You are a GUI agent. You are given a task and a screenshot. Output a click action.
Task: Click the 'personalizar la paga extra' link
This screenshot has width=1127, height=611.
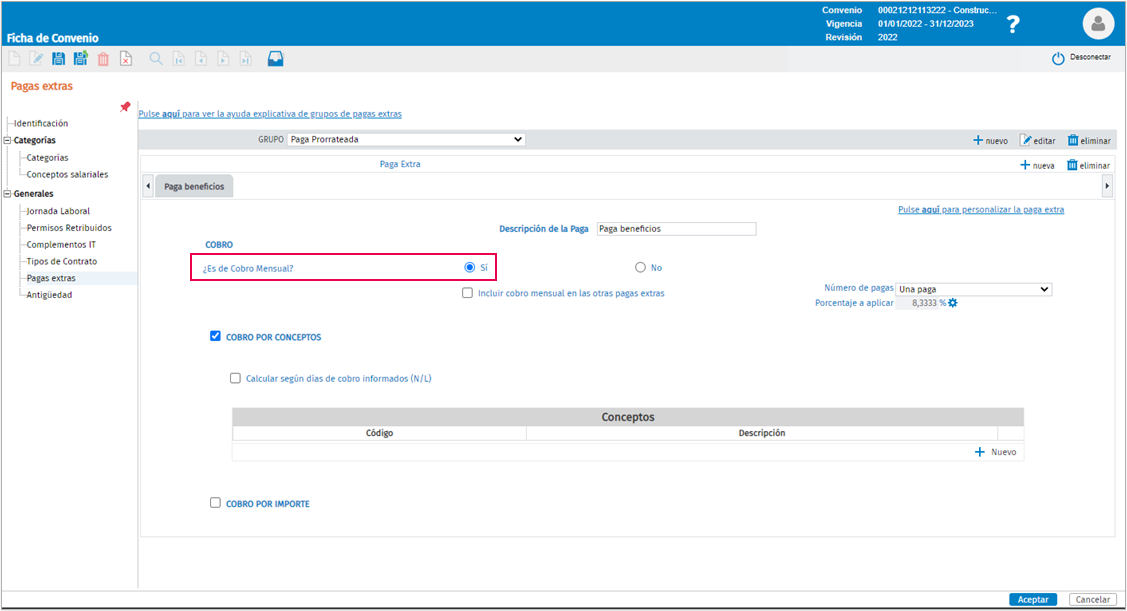(981, 210)
